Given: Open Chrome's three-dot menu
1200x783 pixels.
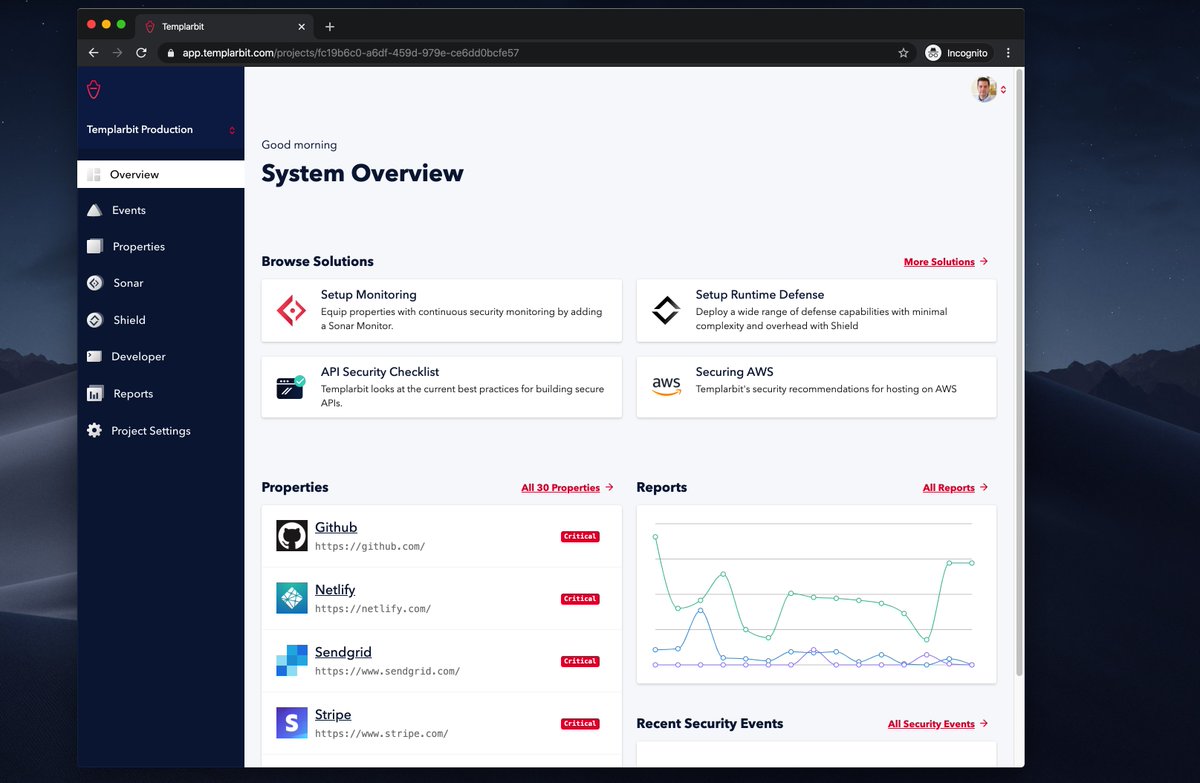Looking at the screenshot, I should click(1007, 53).
